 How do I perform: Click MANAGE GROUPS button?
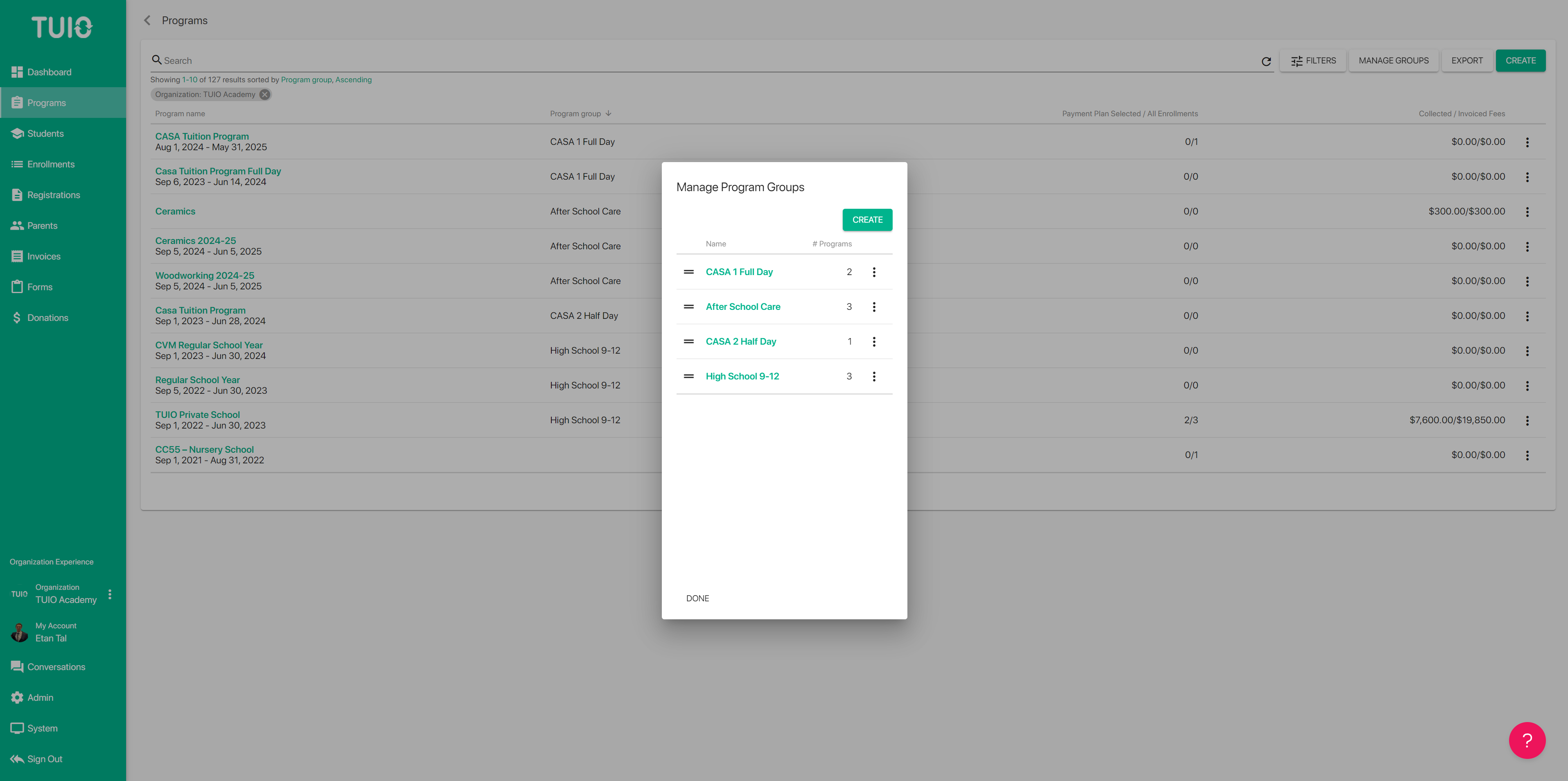tap(1393, 61)
